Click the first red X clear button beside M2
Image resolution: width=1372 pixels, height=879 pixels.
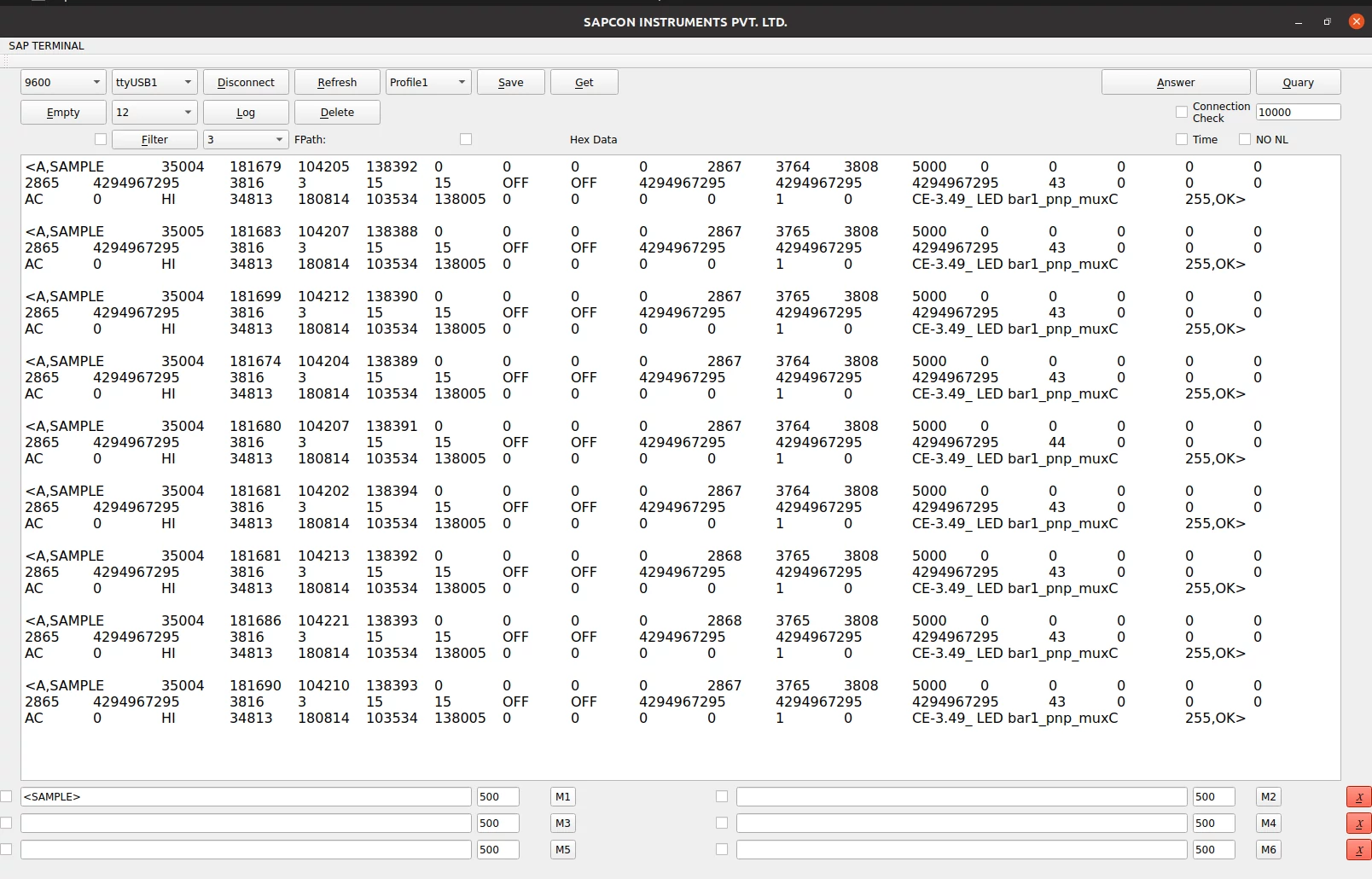(x=1358, y=797)
